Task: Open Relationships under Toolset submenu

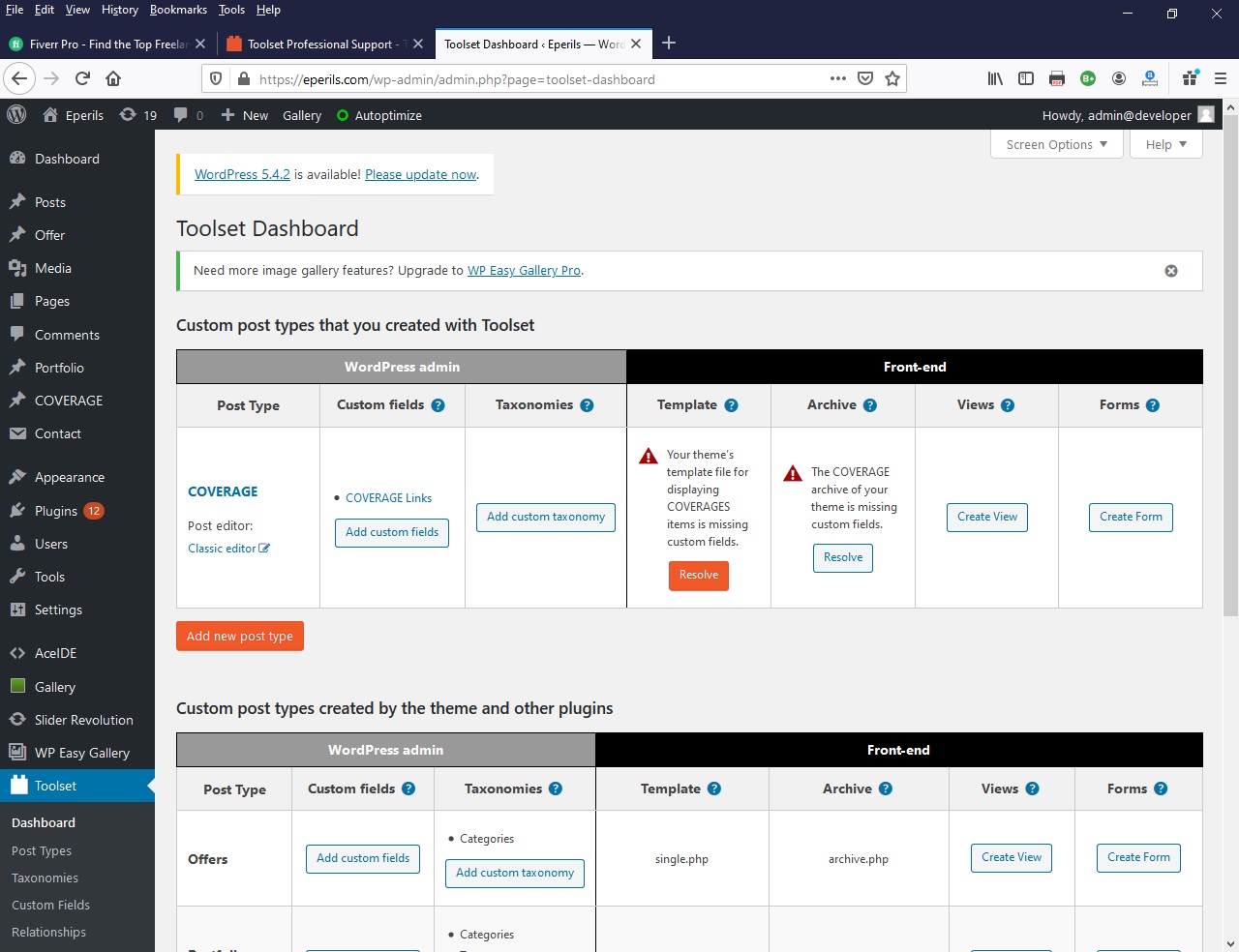Action: click(x=48, y=932)
